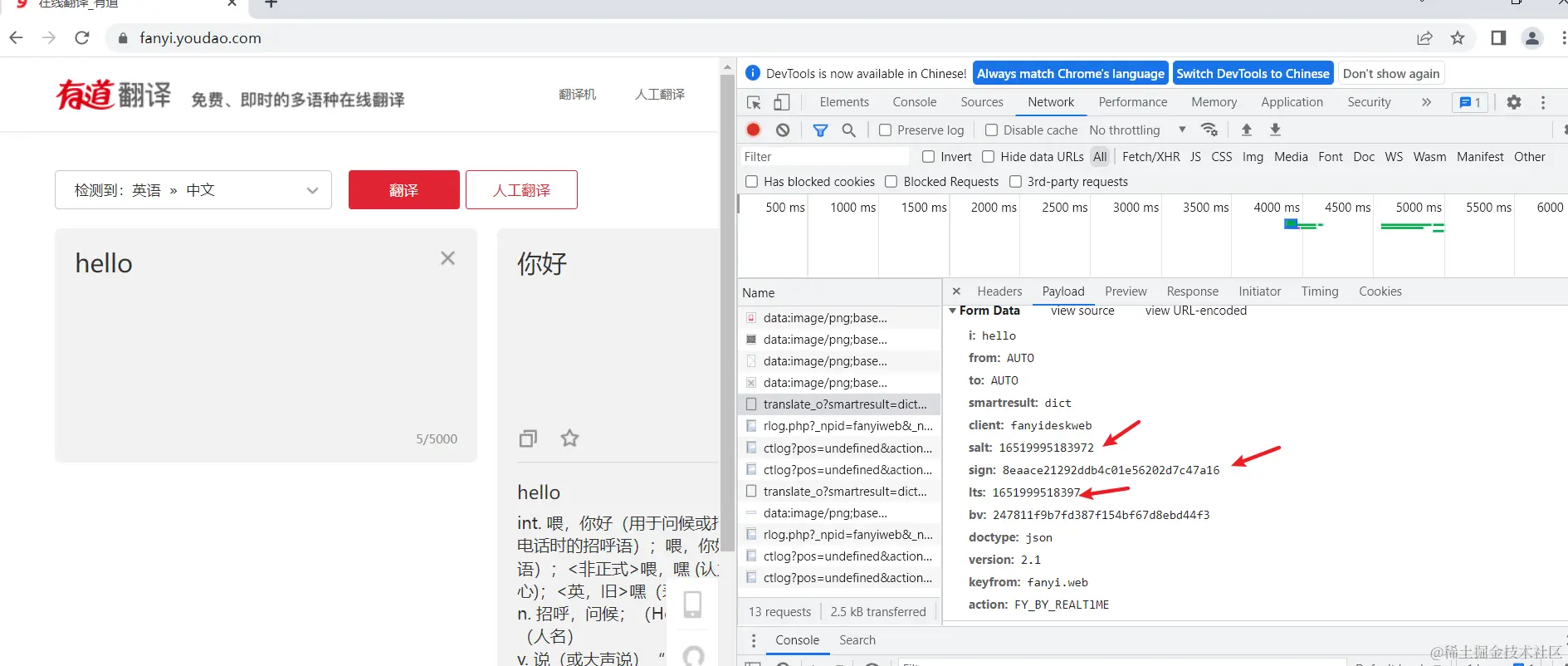The image size is (1568, 666).
Task: Clear the hello input text
Action: pos(447,258)
